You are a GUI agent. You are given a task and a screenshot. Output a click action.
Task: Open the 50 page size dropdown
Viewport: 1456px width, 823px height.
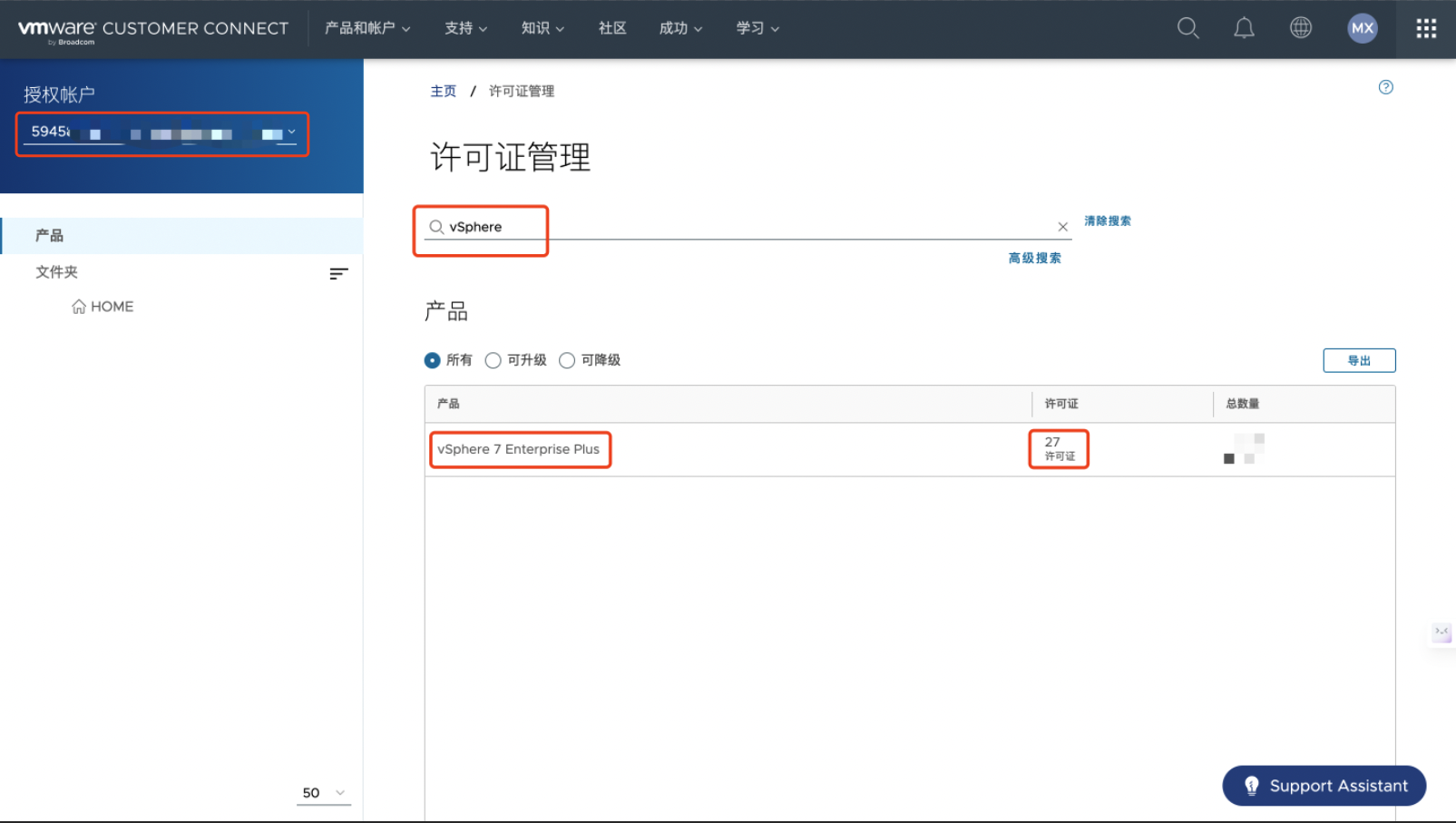click(324, 793)
